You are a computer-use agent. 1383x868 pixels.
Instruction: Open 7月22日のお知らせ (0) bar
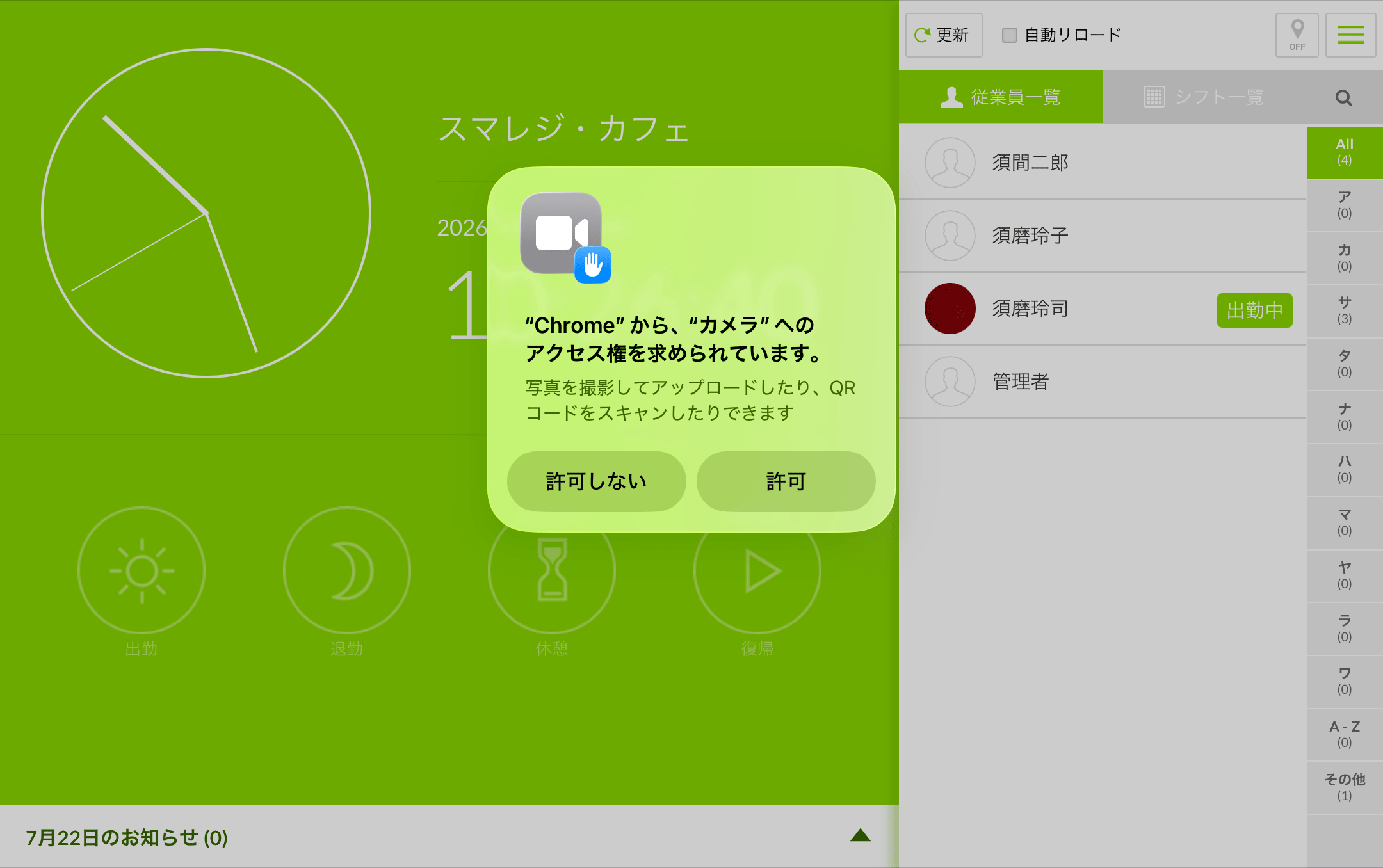(x=449, y=837)
